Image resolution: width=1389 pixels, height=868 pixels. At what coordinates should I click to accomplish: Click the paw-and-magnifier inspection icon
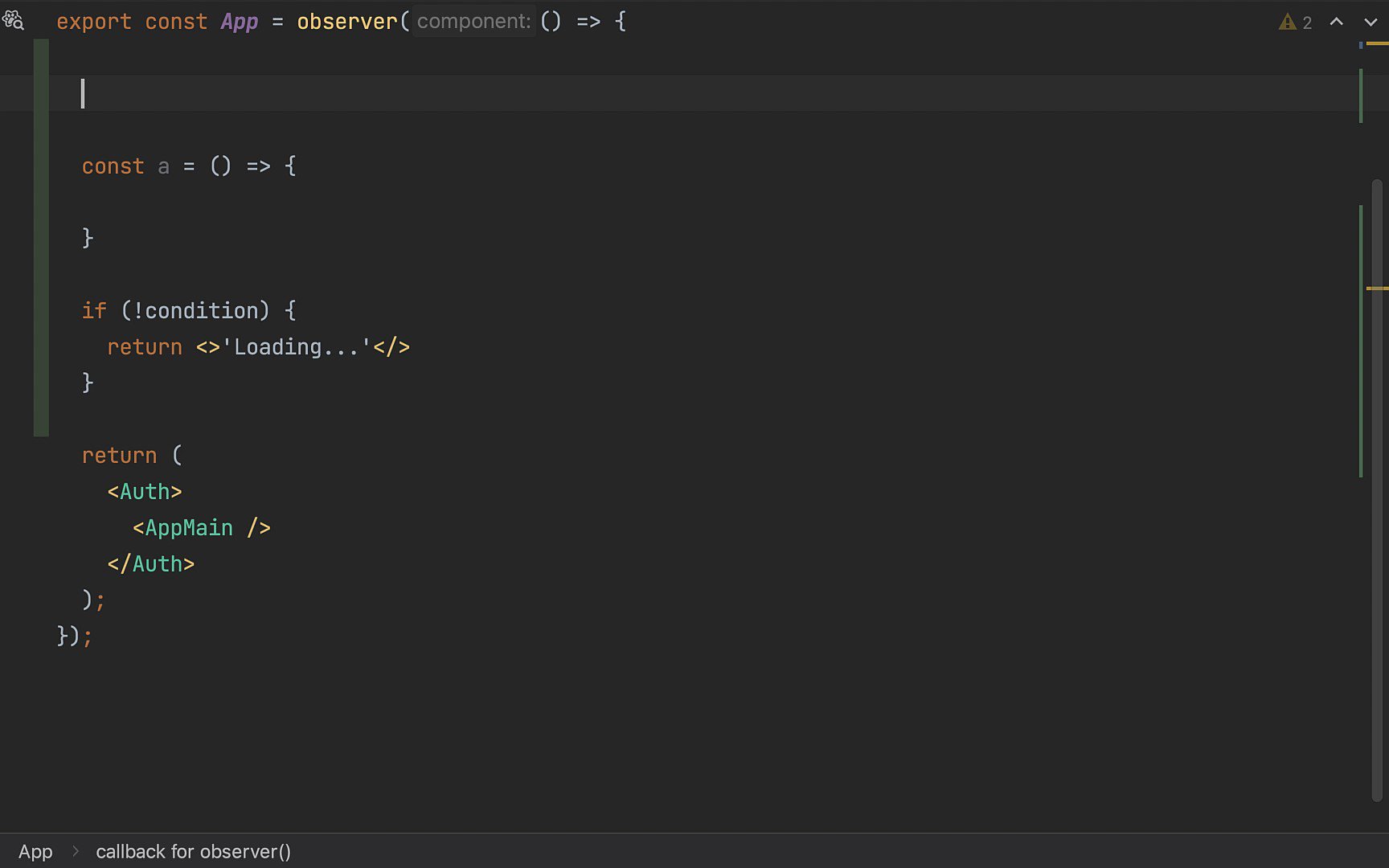tap(14, 21)
